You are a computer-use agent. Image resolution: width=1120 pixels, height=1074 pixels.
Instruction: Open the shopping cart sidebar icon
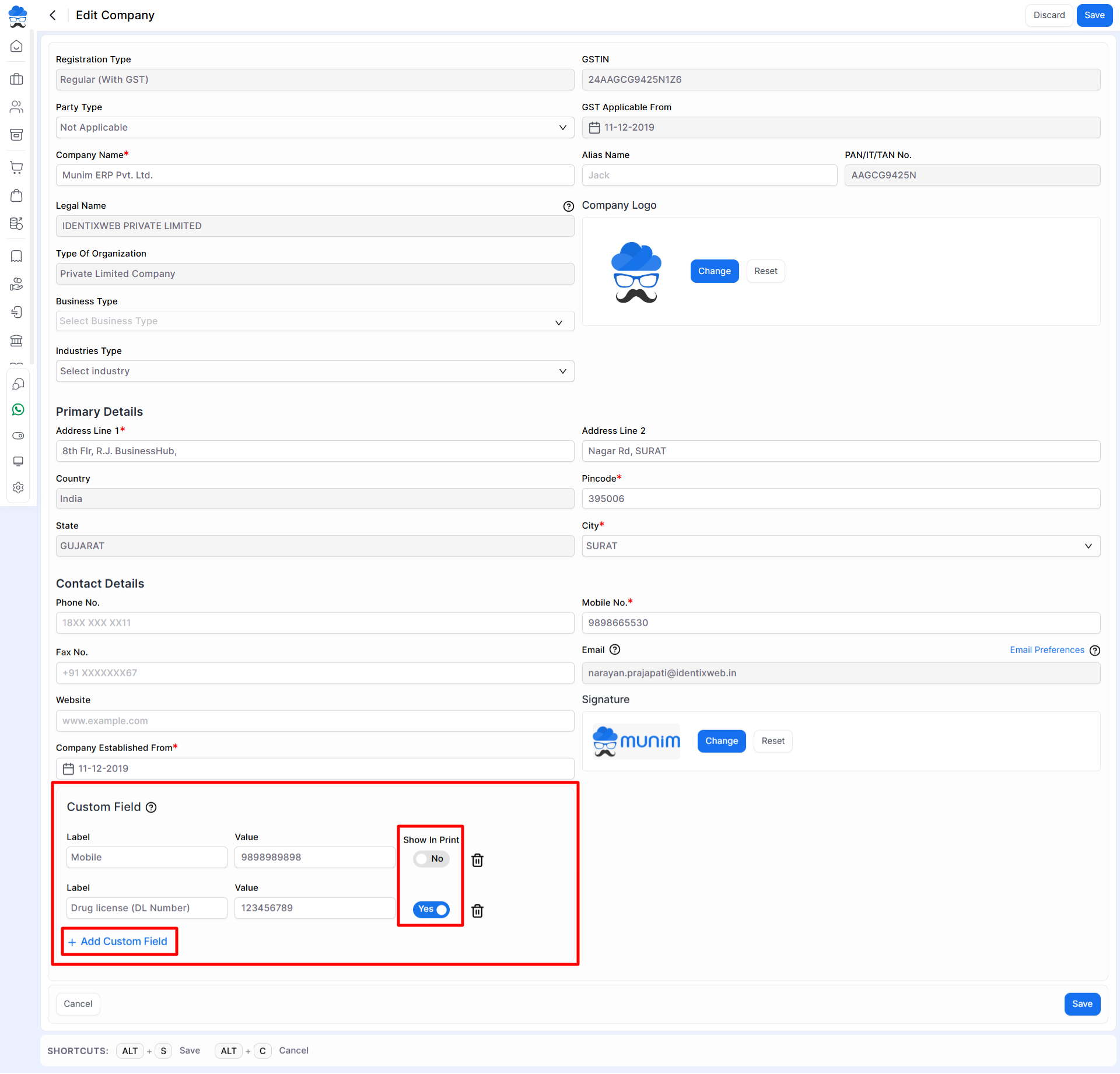tap(17, 167)
